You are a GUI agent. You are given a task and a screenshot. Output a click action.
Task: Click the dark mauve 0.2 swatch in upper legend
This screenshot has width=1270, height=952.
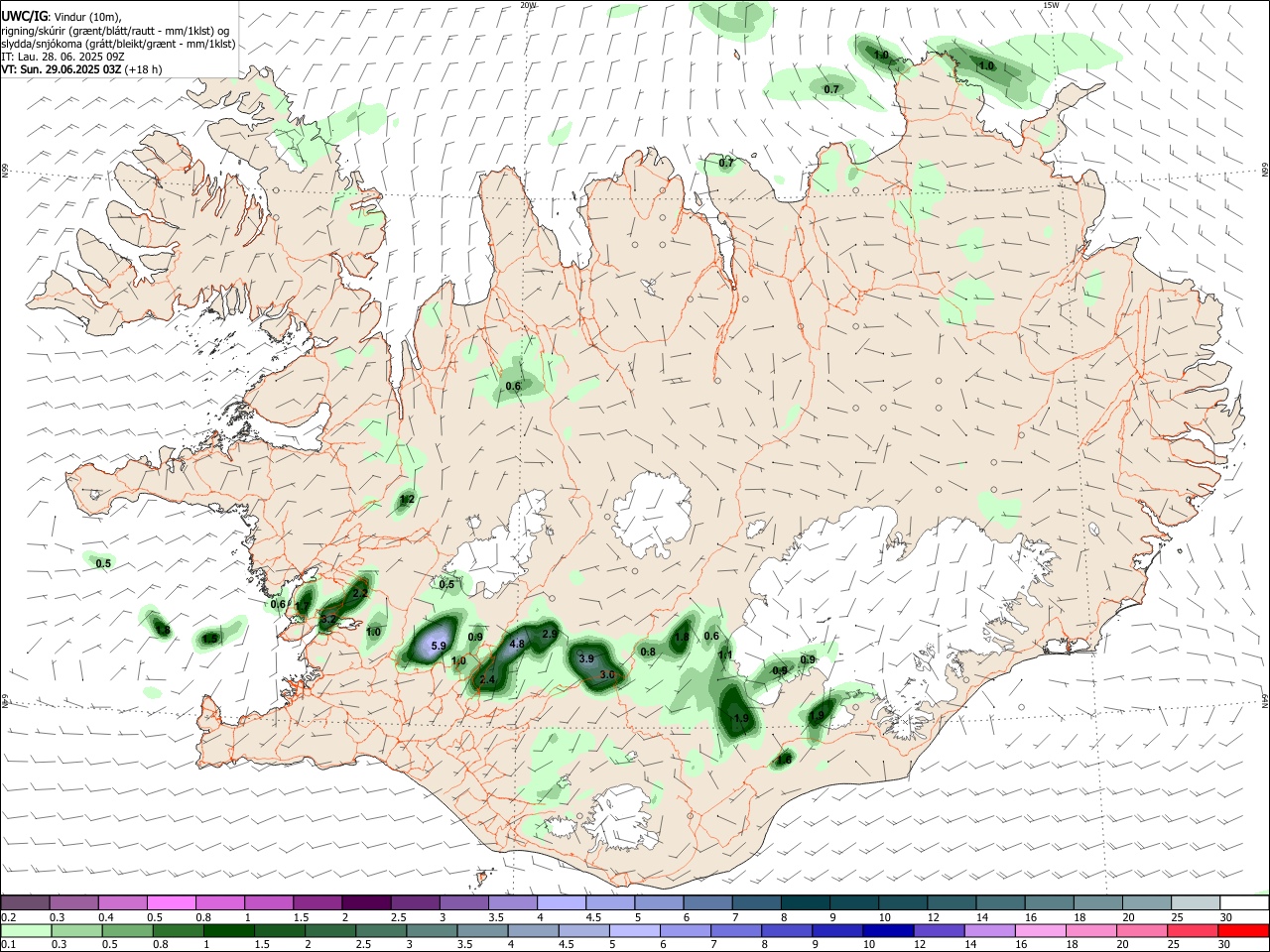[26, 902]
